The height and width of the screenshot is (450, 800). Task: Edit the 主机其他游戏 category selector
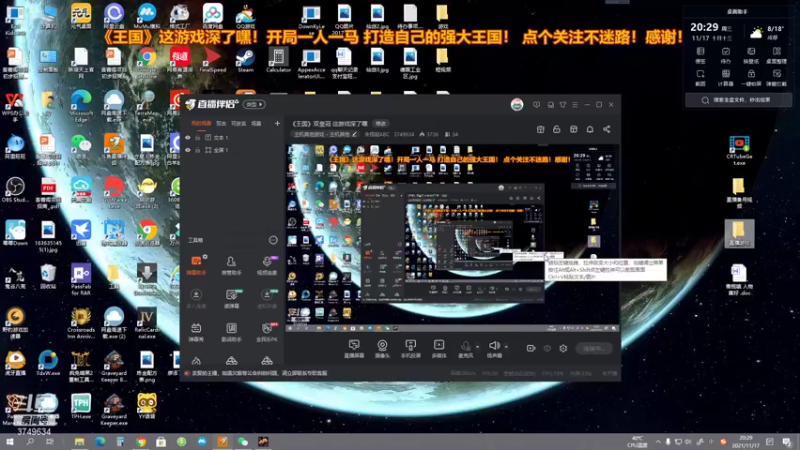tap(326, 135)
